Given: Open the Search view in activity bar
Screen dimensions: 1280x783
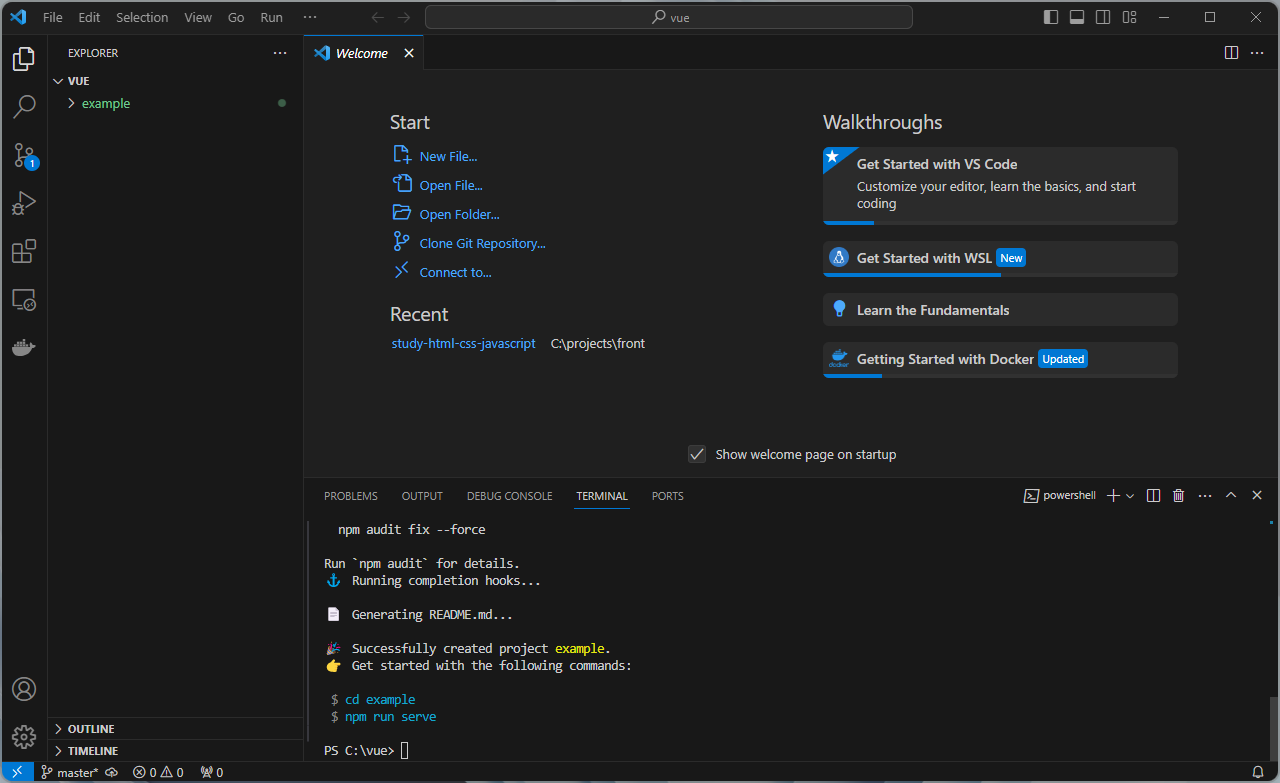Looking at the screenshot, I should (24, 106).
